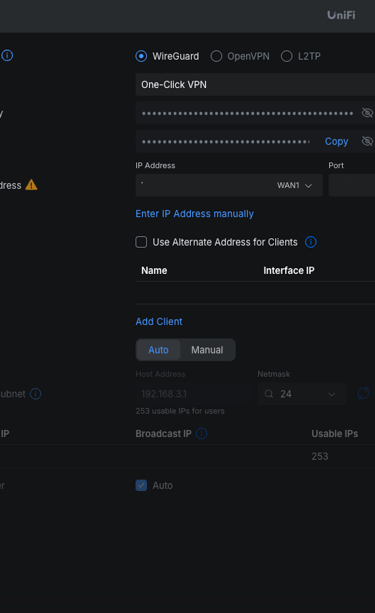Click the Add Client link
375x613 pixels.
click(x=159, y=321)
